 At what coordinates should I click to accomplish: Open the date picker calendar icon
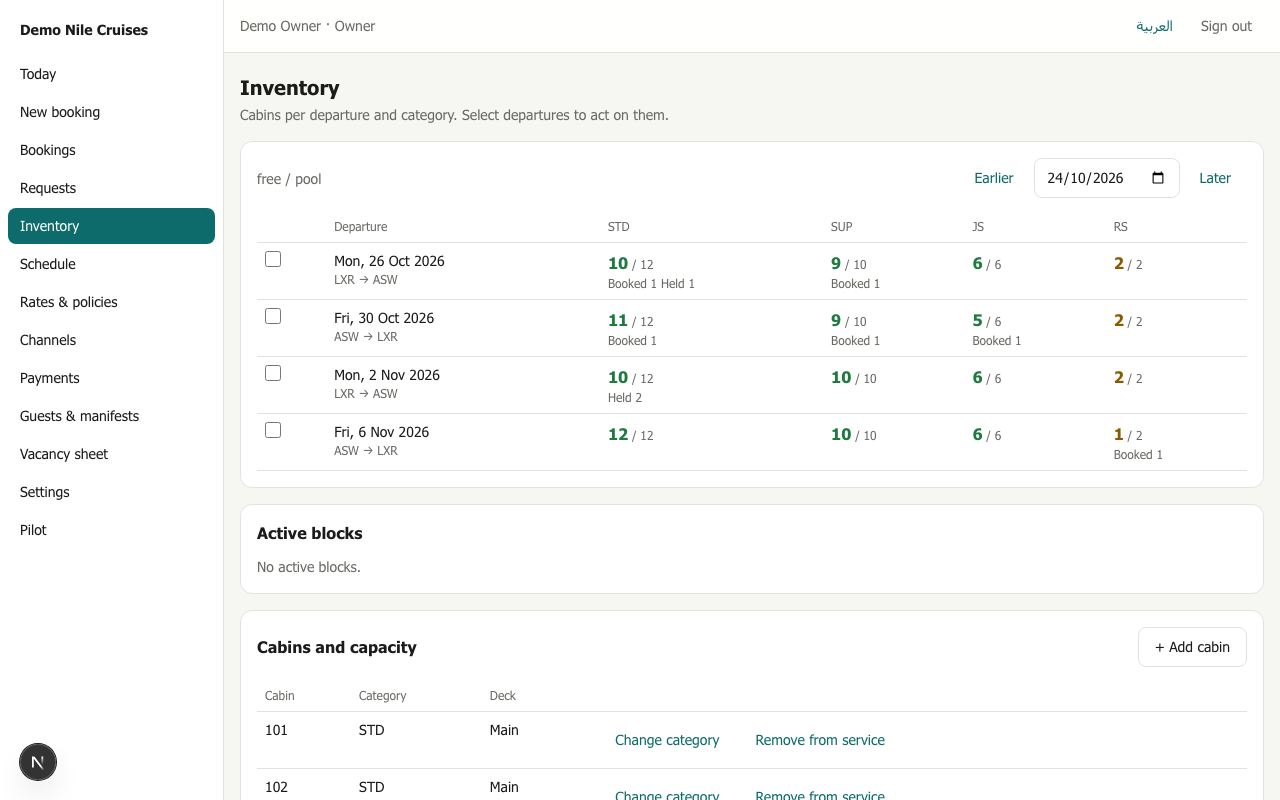pyautogui.click(x=1158, y=178)
